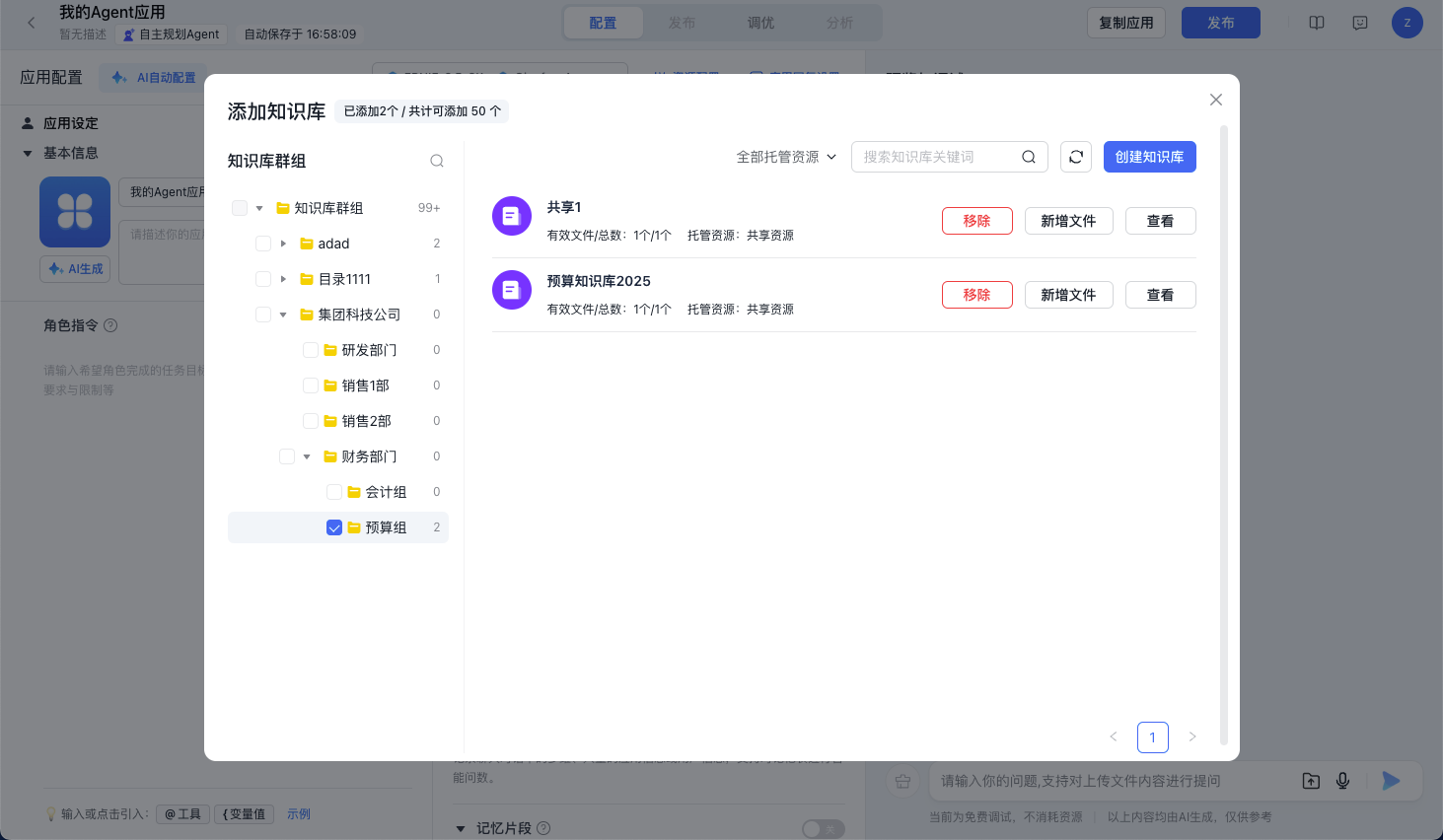Viewport: 1443px width, 840px height.
Task: Check the 集团科技公司 checkbox
Action: point(263,315)
